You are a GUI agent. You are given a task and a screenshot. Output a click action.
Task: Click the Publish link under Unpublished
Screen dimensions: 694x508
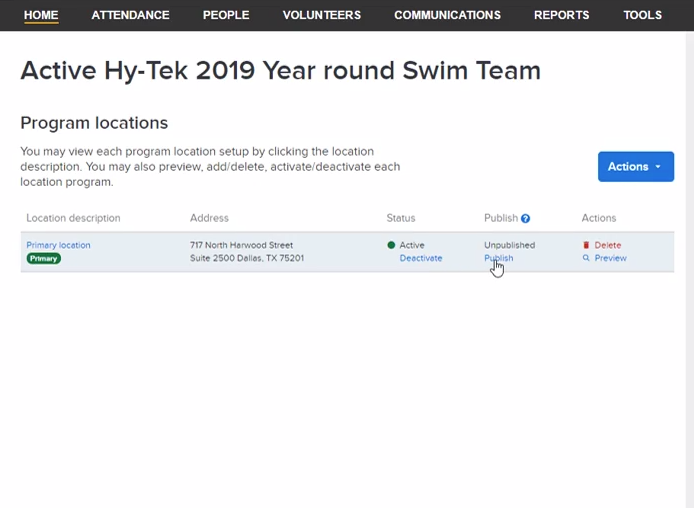pos(498,258)
